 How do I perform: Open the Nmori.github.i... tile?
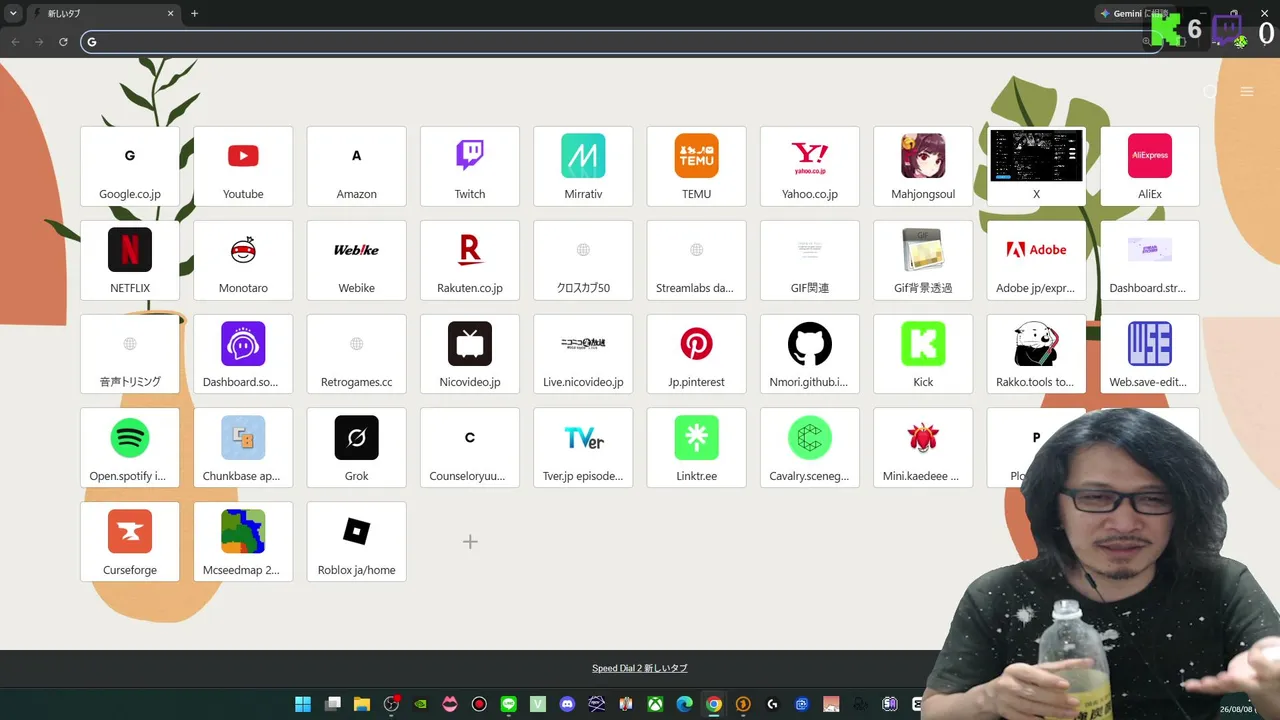(810, 354)
